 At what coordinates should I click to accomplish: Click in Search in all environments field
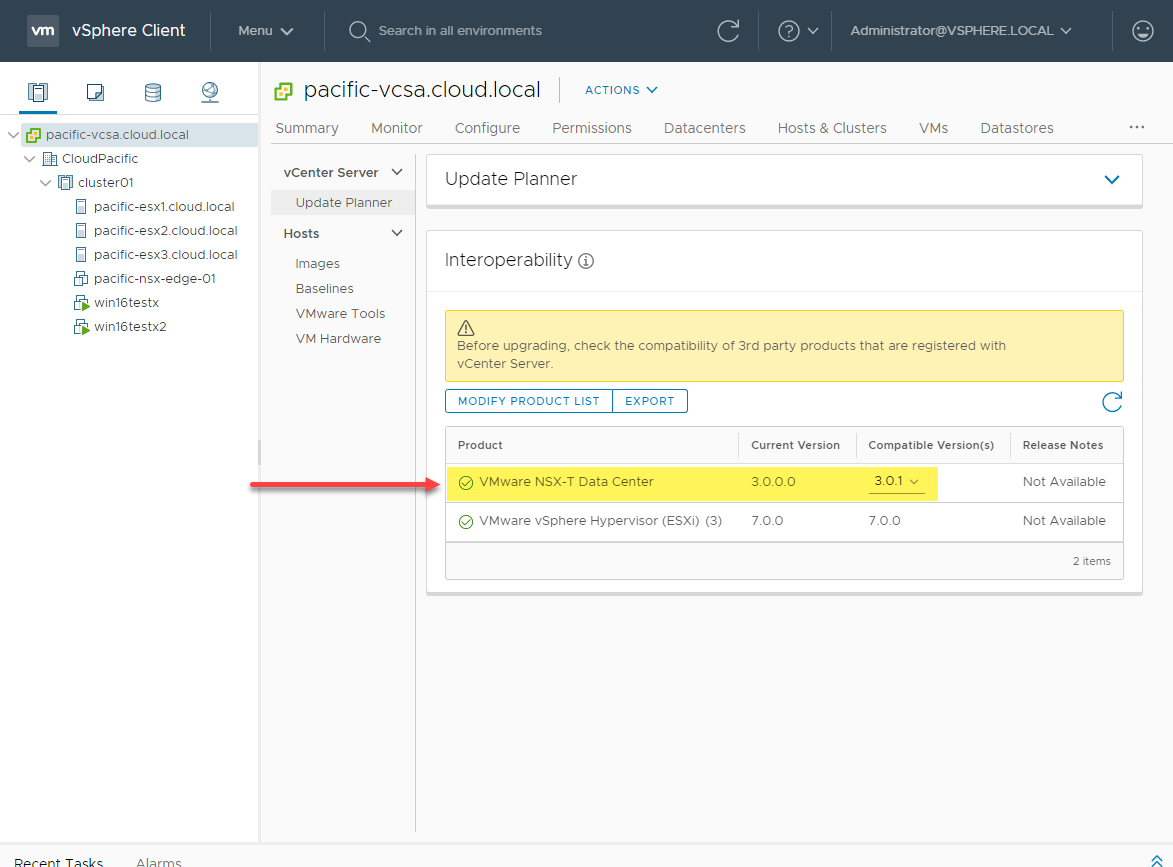(460, 31)
